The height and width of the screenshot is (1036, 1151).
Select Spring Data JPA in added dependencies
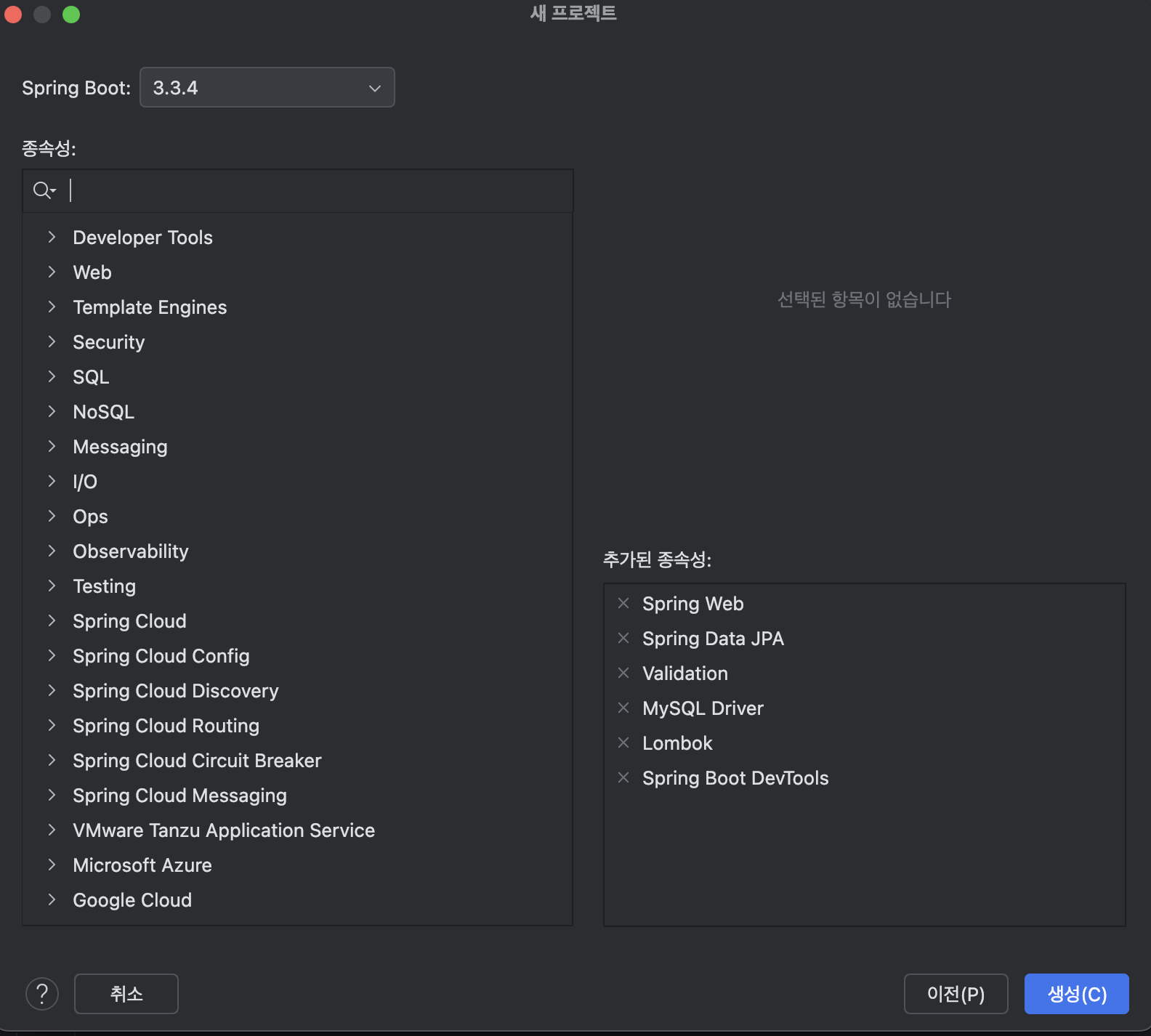click(x=713, y=639)
